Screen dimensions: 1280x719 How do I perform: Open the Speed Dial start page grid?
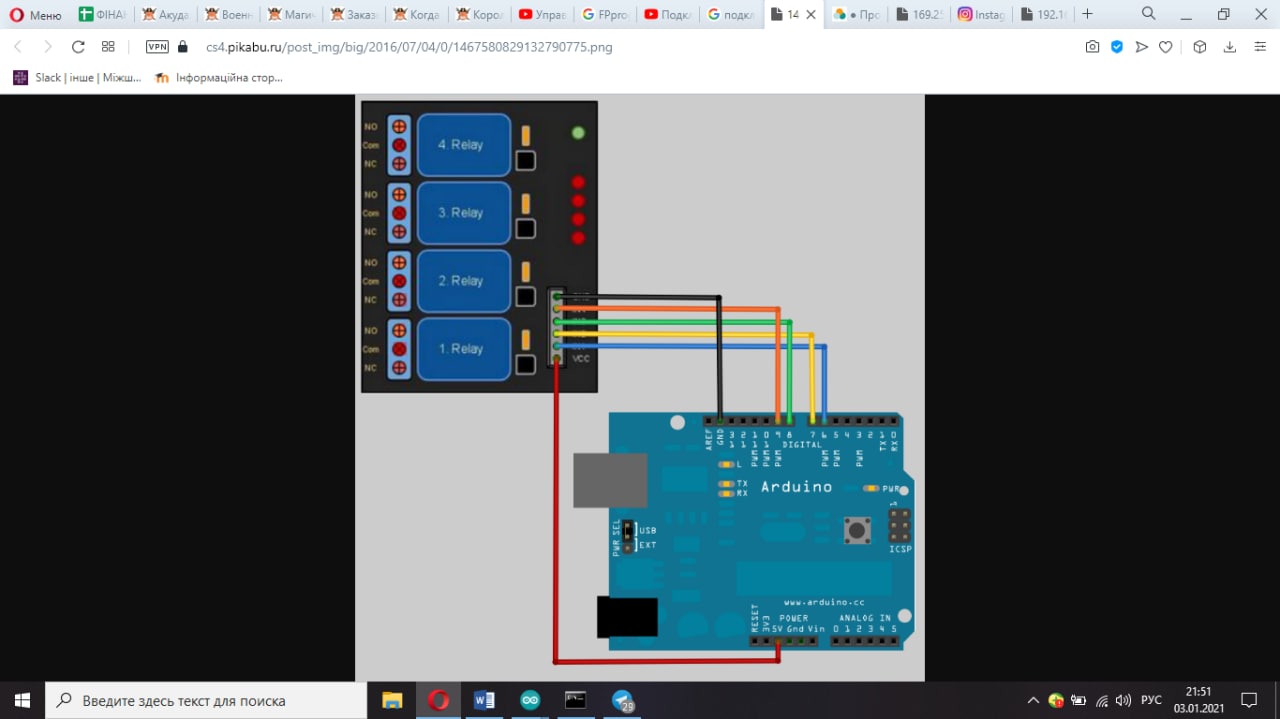point(108,47)
